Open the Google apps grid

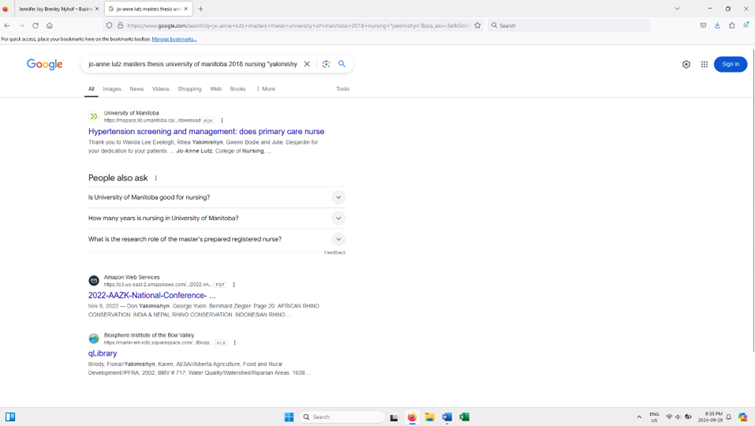(704, 64)
